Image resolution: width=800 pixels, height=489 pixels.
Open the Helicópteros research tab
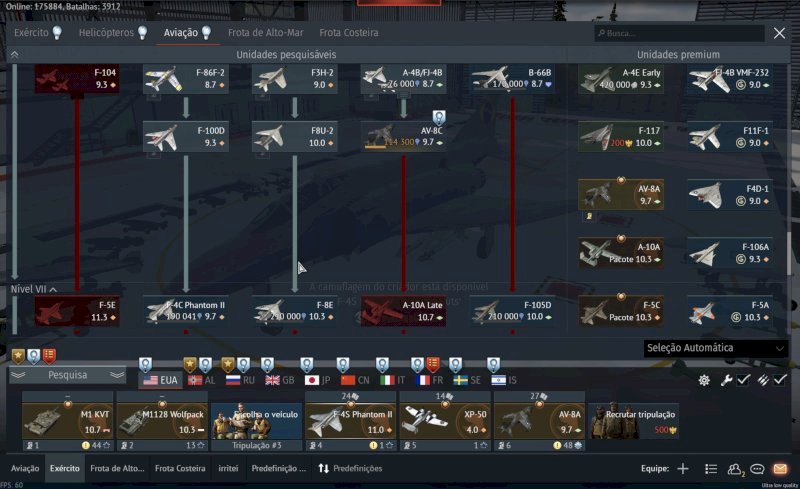(113, 33)
